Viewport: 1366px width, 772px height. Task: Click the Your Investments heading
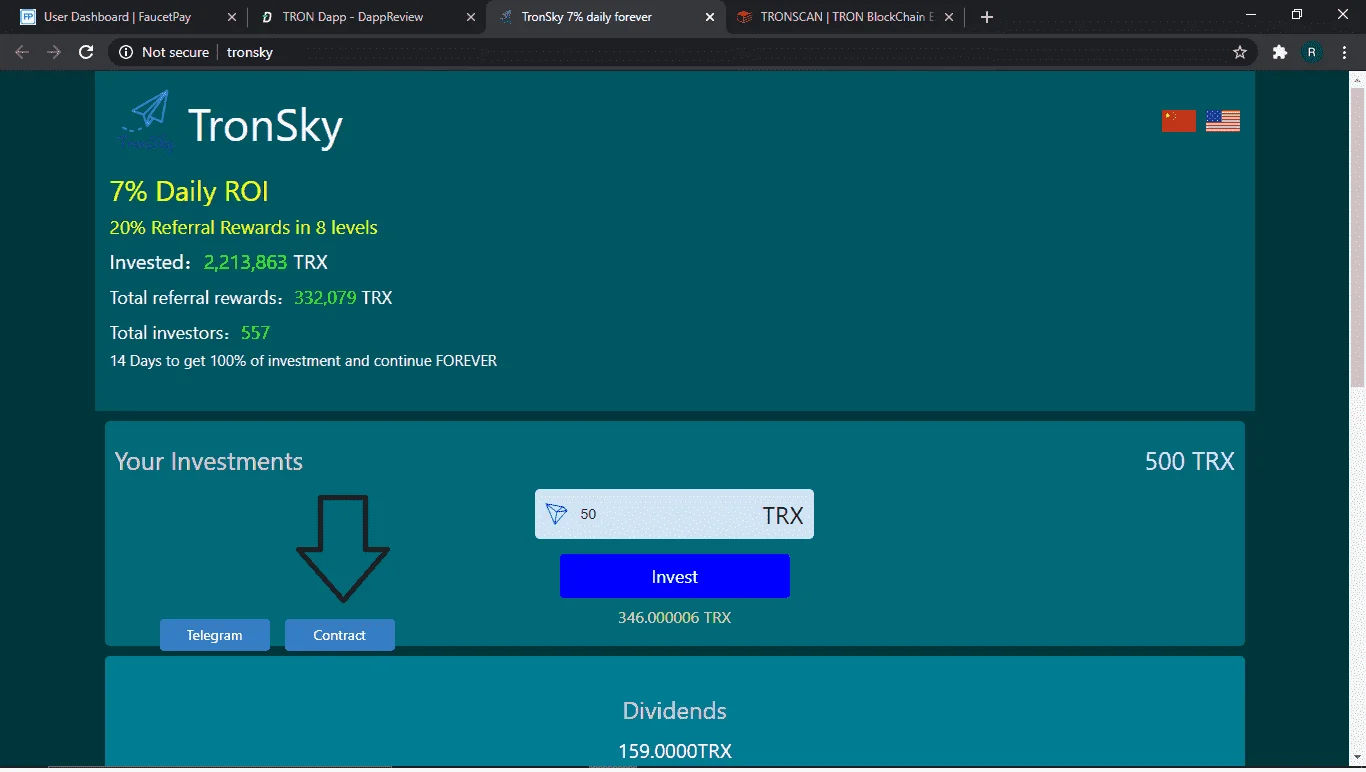(x=209, y=461)
